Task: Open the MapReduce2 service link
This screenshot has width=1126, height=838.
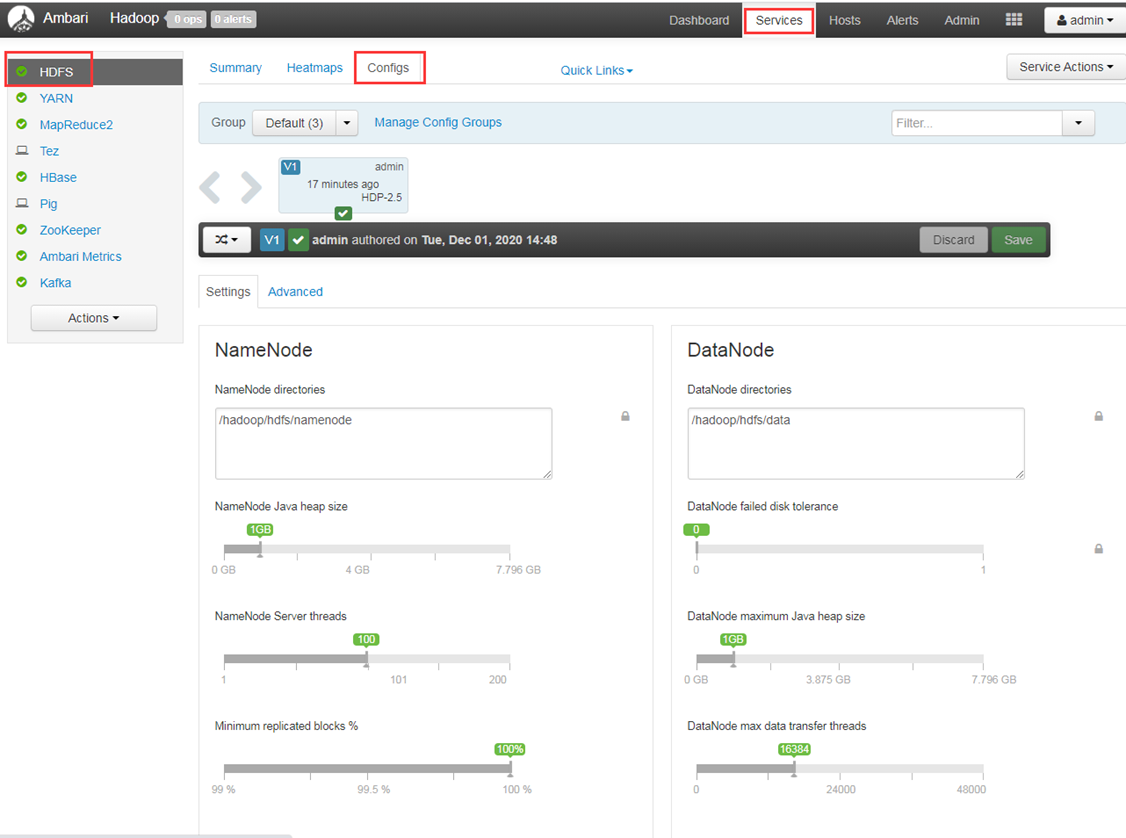Action: tap(76, 125)
